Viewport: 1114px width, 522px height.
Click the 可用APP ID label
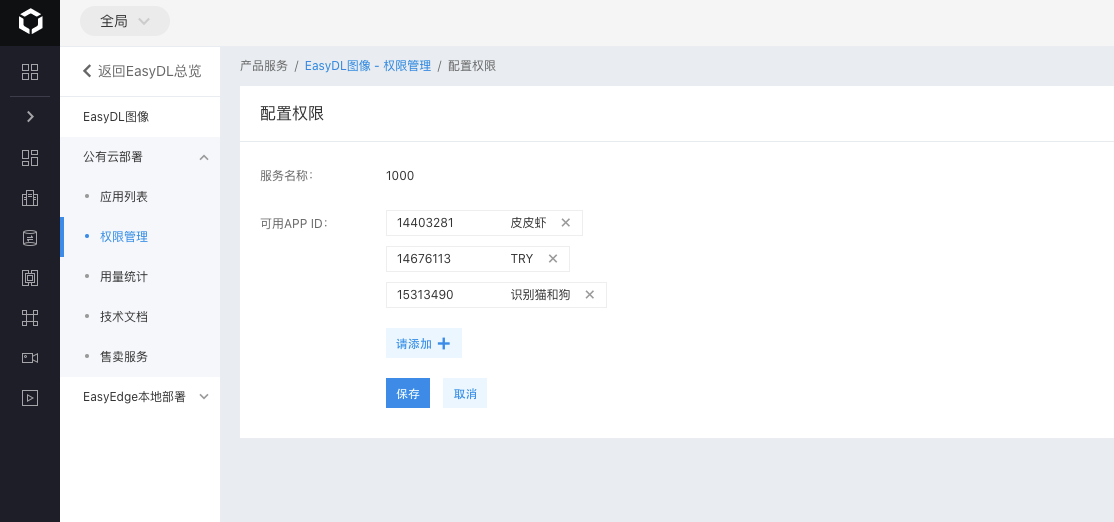(293, 223)
